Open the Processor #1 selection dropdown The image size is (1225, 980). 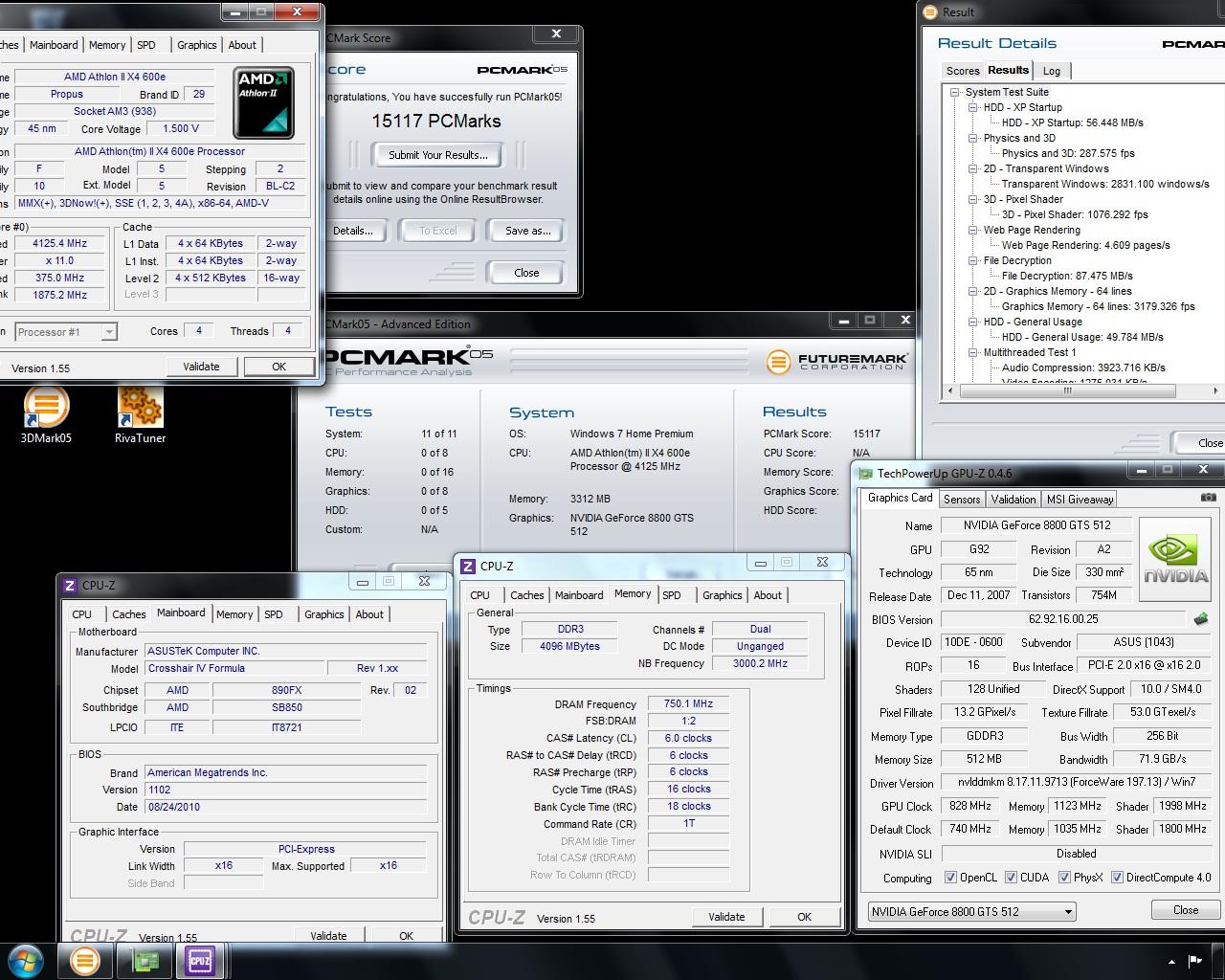point(66,332)
